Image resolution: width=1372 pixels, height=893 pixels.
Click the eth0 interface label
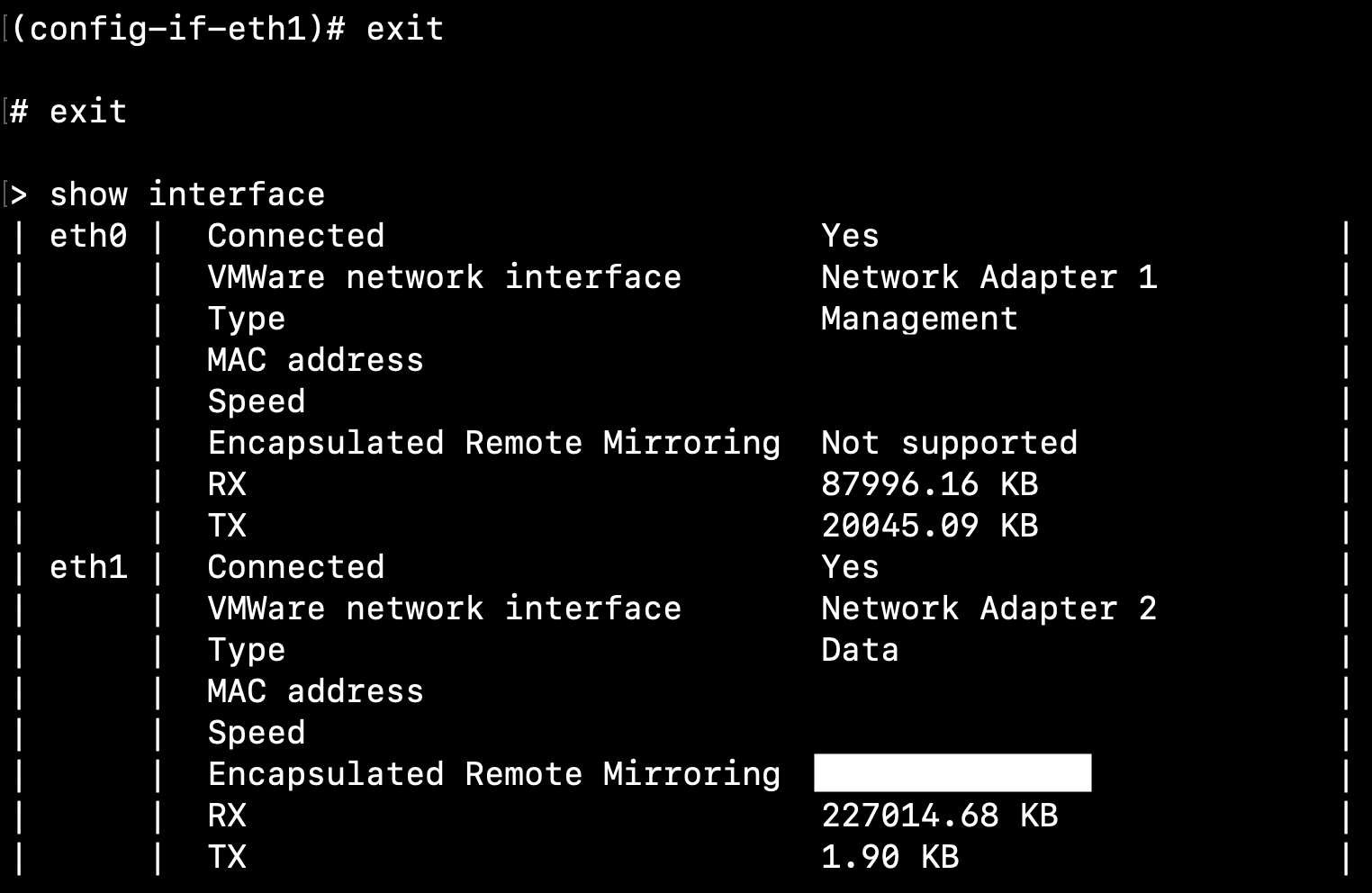(88, 236)
